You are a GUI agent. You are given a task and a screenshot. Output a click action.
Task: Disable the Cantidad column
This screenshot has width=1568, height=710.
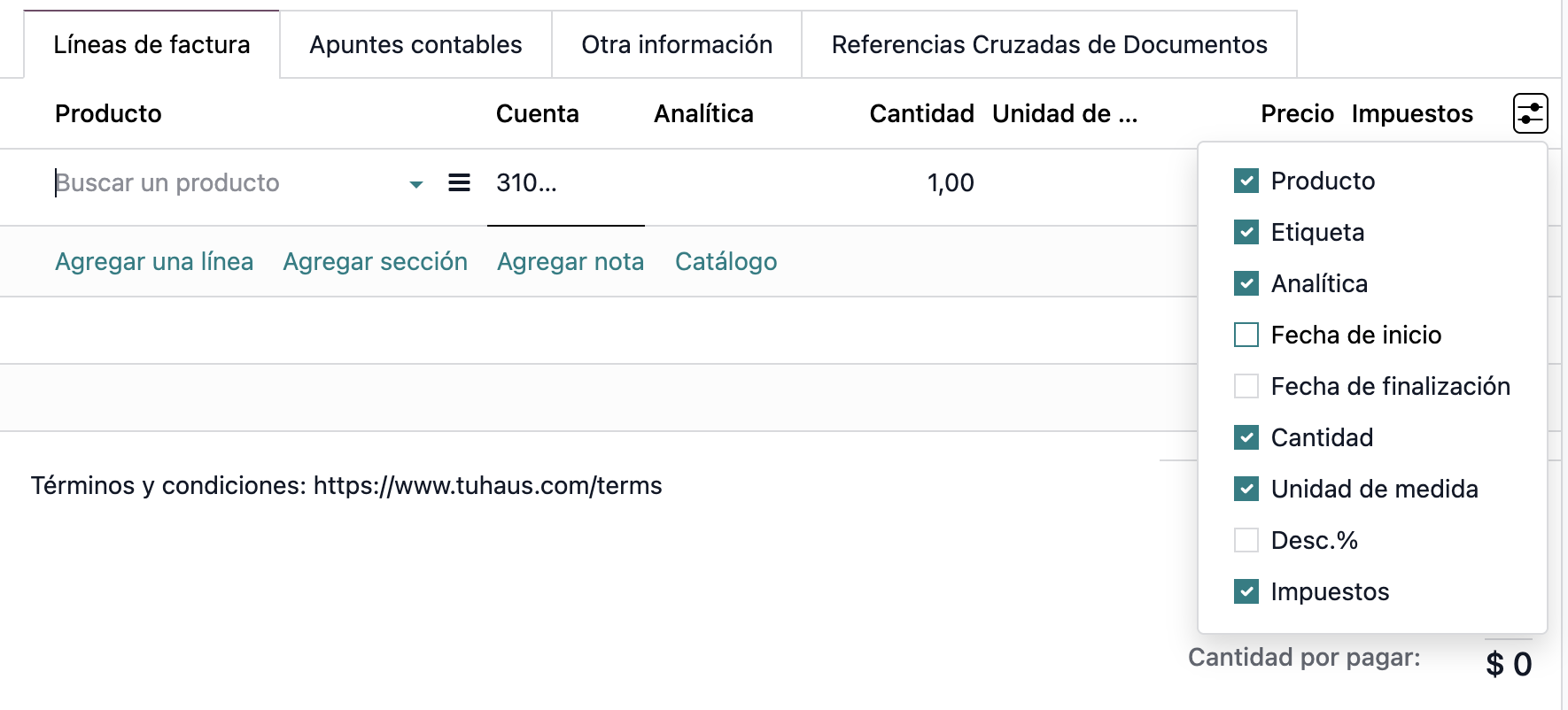1246,437
